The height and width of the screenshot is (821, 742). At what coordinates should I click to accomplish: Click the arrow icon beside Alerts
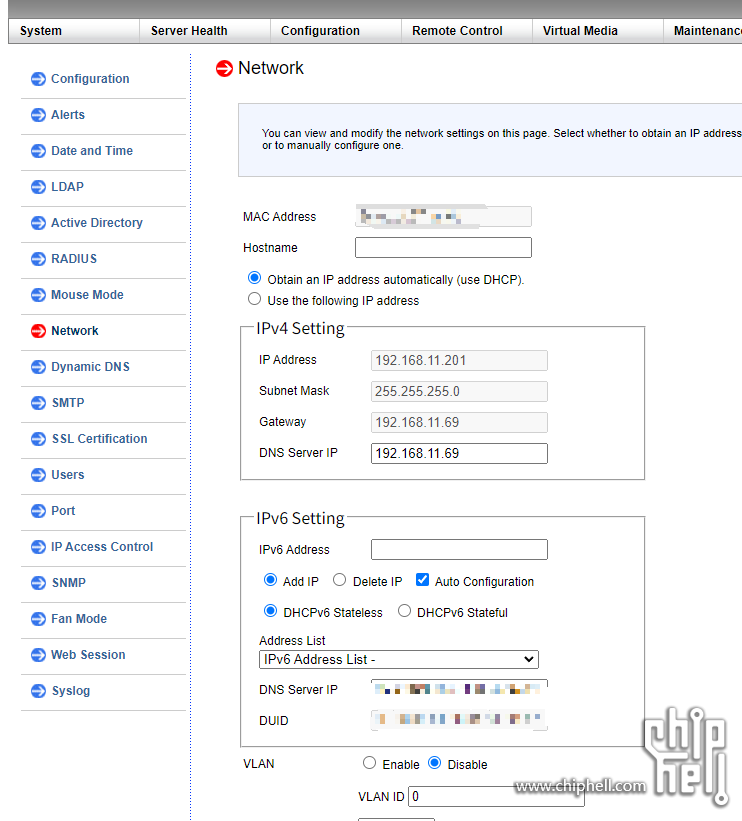[38, 115]
